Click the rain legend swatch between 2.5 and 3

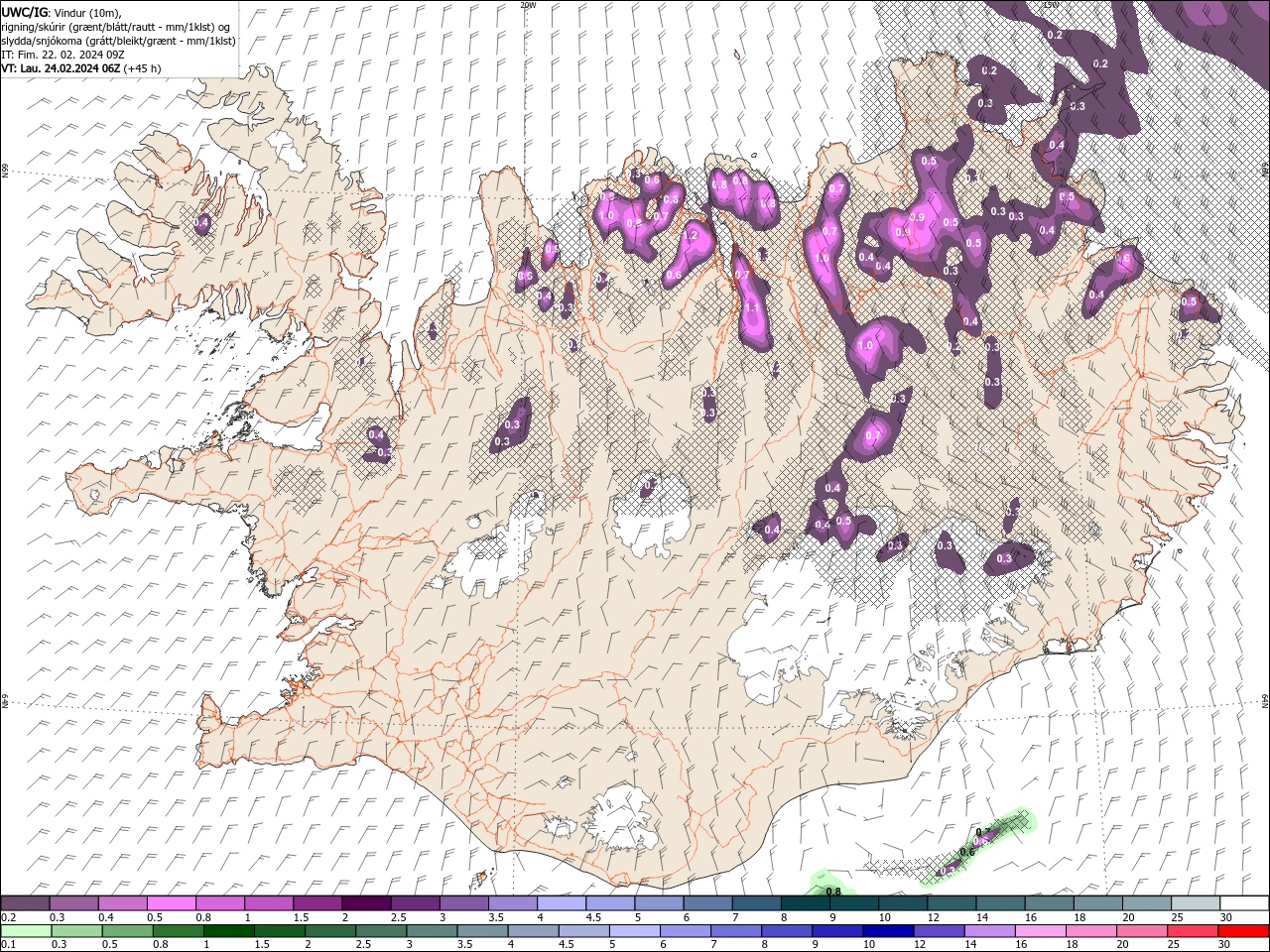(381, 931)
